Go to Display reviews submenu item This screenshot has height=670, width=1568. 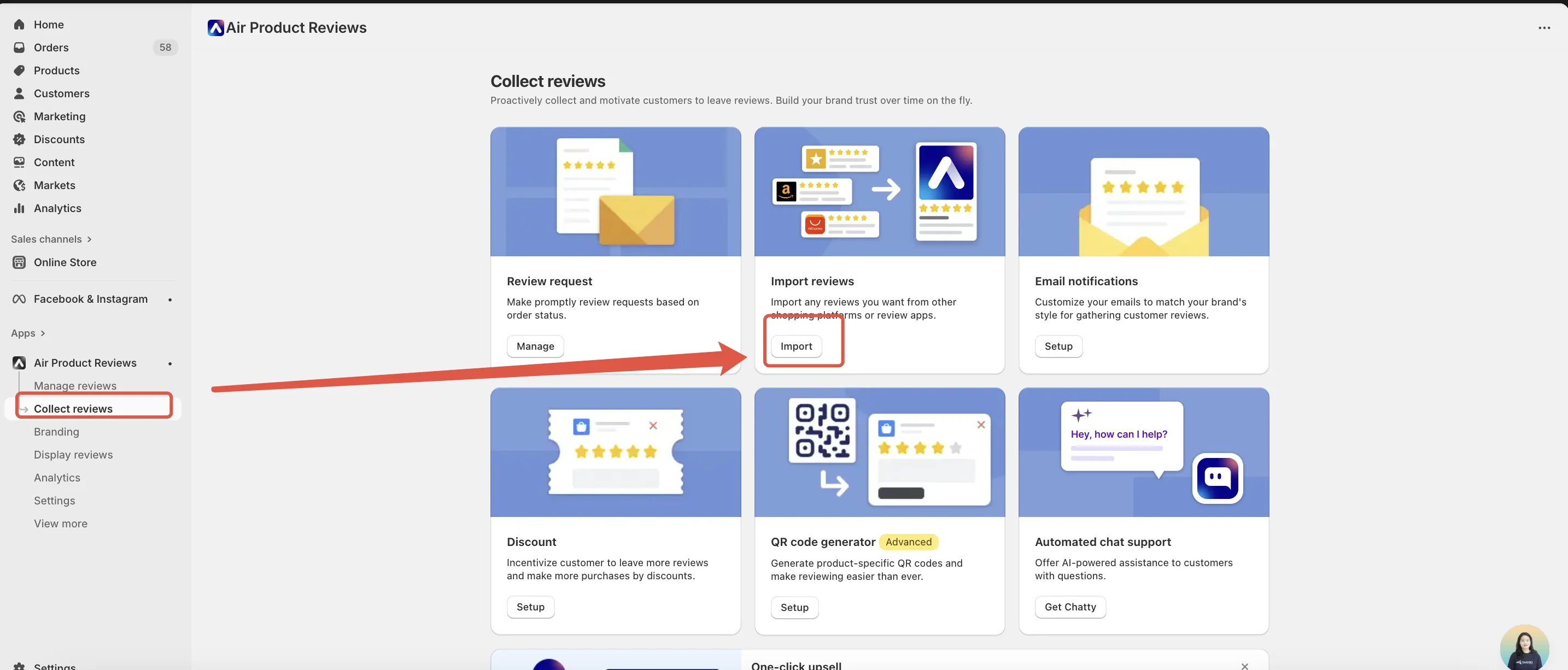coord(73,455)
